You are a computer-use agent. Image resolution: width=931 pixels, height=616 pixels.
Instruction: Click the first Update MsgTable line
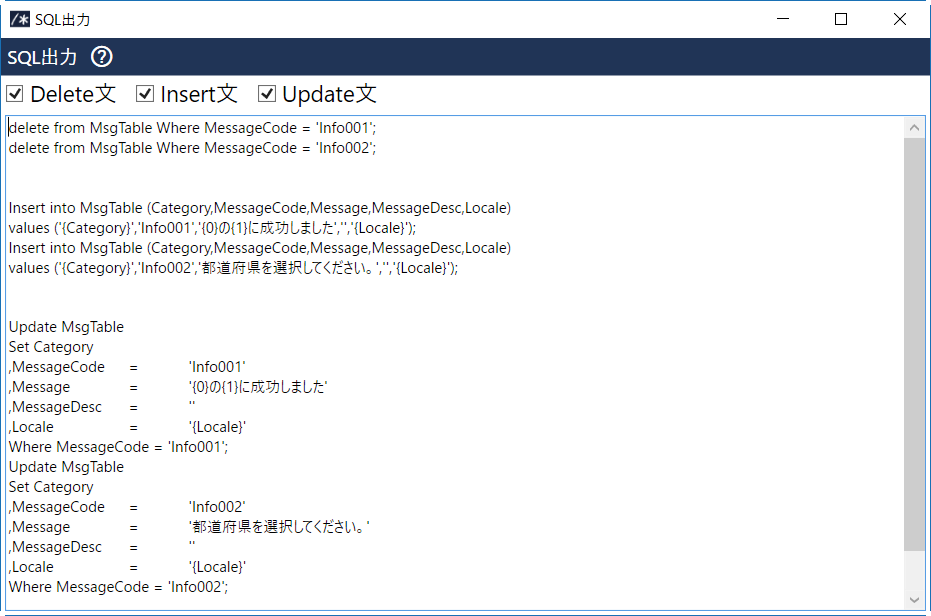pyautogui.click(x=67, y=327)
